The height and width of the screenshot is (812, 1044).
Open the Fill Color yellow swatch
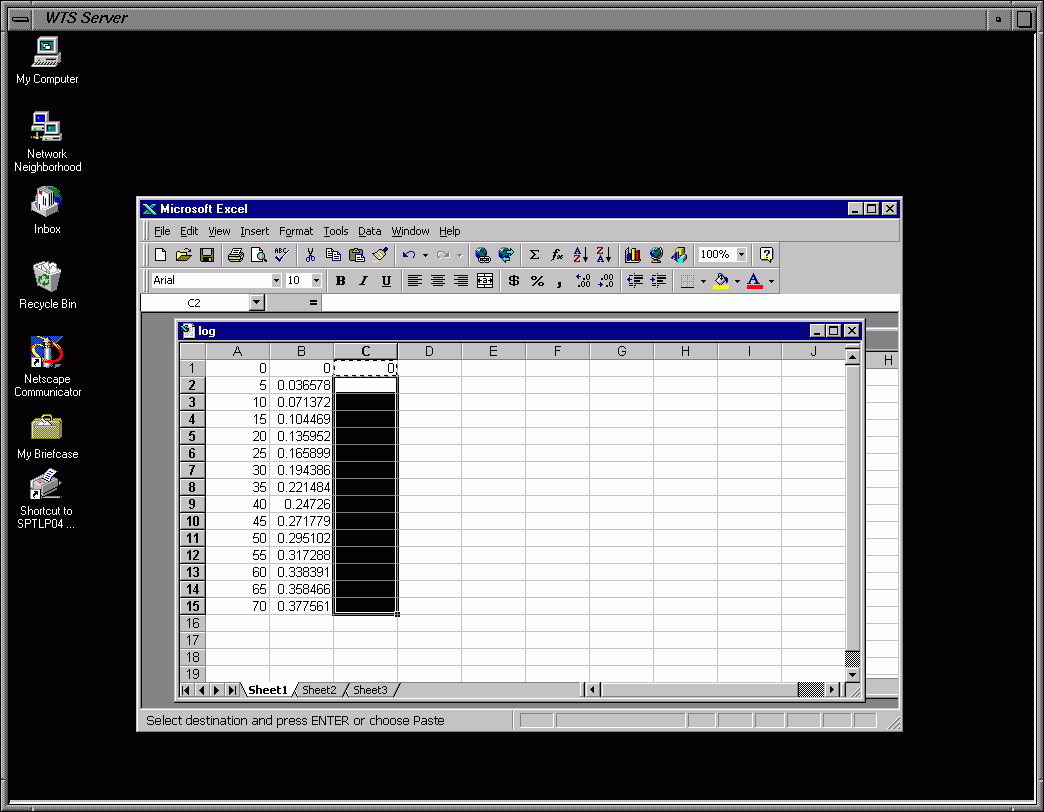point(722,281)
